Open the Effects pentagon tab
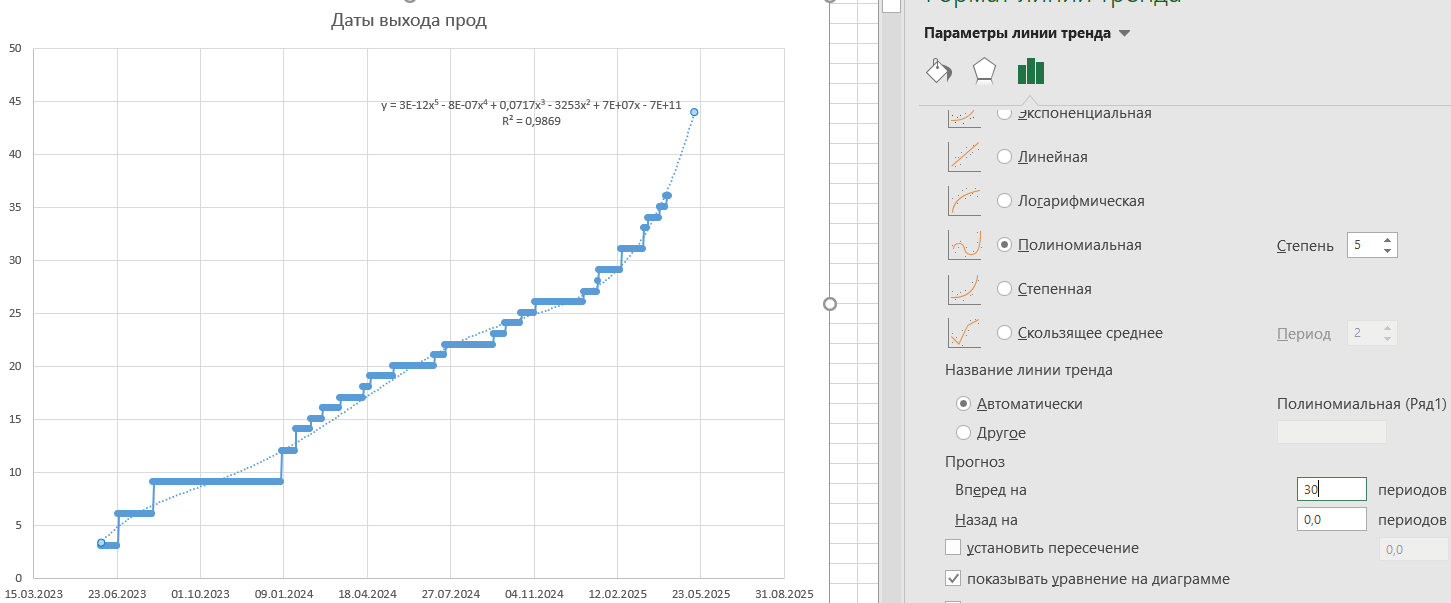Viewport: 1451px width, 603px height. (x=985, y=71)
